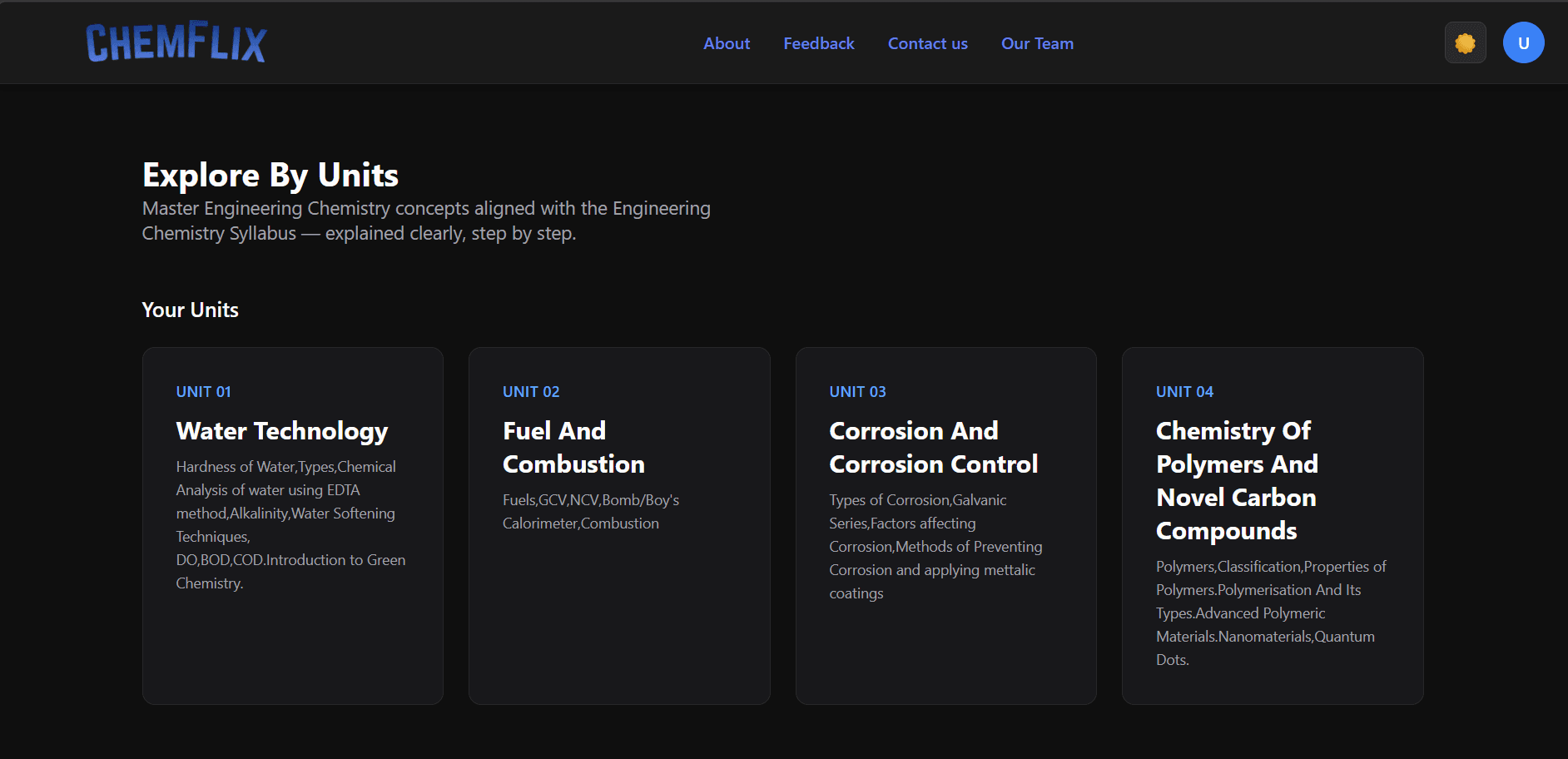The height and width of the screenshot is (759, 1568).
Task: Click the Types of Corrosion description text
Action: tap(935, 547)
